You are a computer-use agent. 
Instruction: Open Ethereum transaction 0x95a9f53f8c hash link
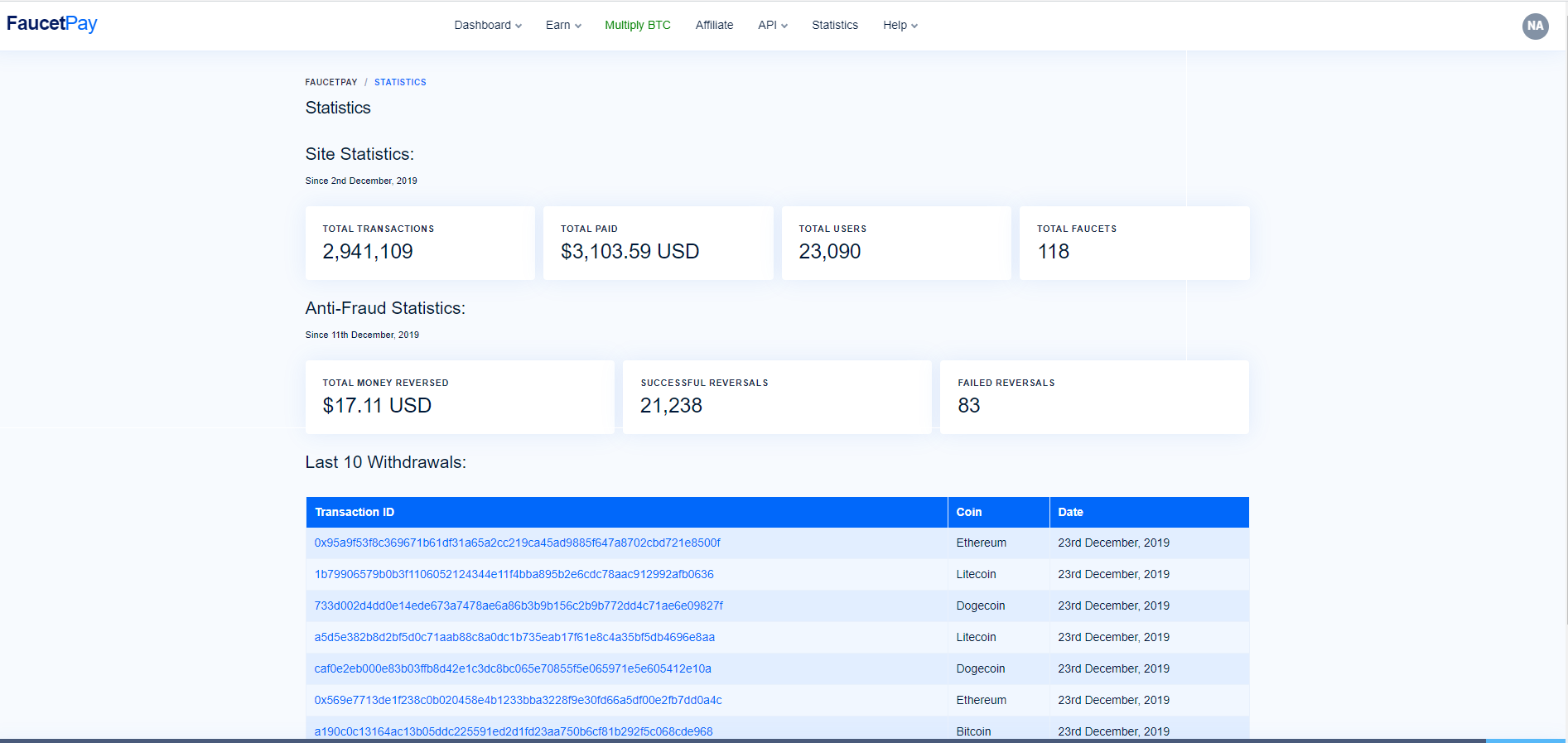[x=517, y=543]
